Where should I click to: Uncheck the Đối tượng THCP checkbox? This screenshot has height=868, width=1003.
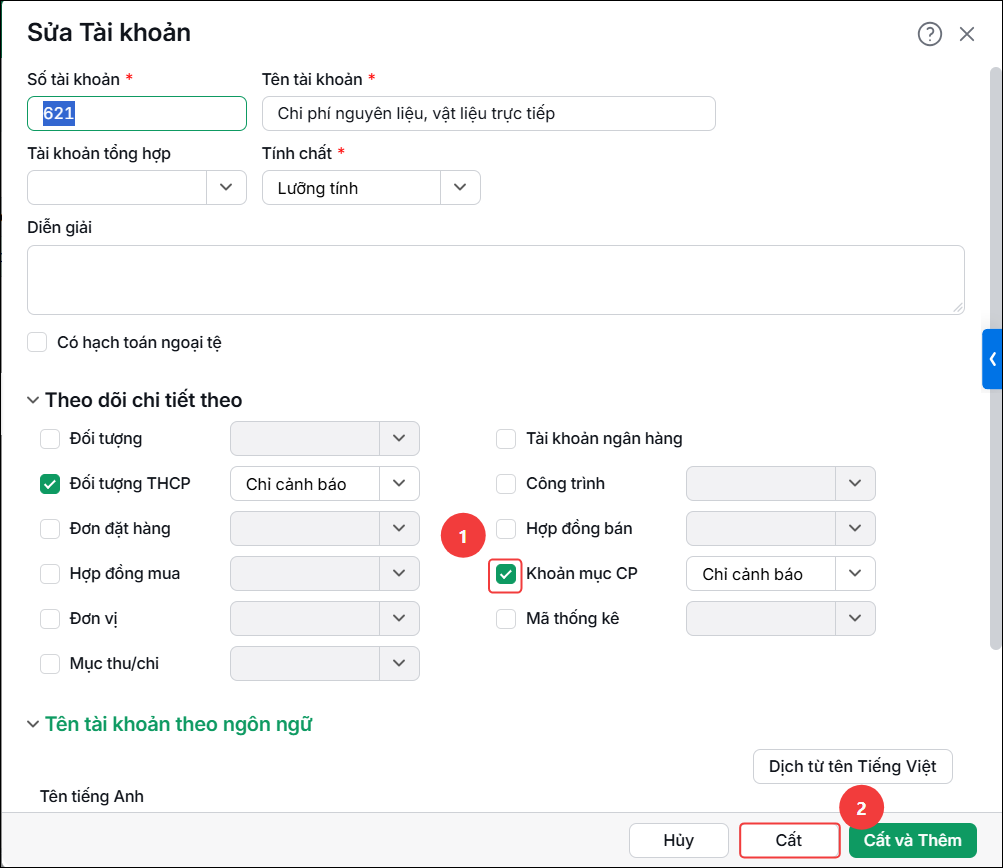(x=50, y=484)
